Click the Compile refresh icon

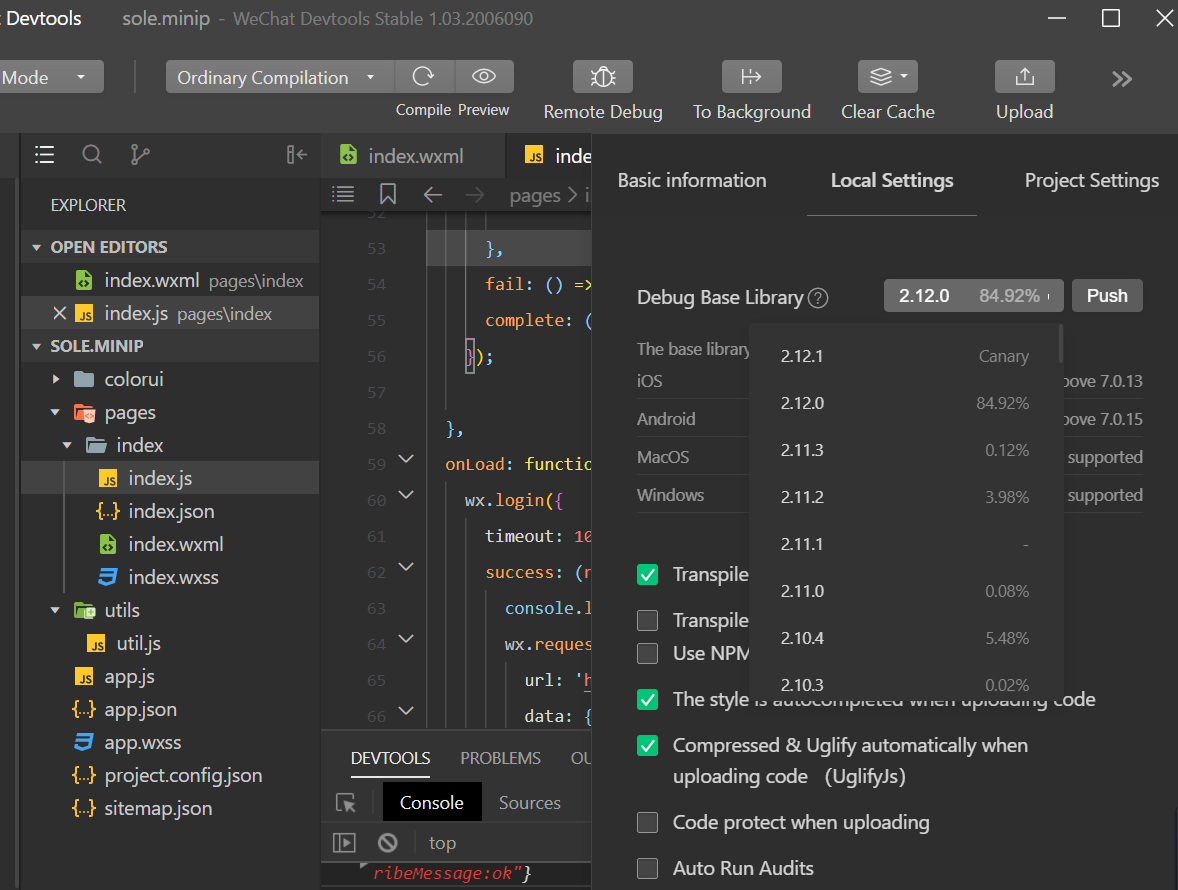[424, 77]
